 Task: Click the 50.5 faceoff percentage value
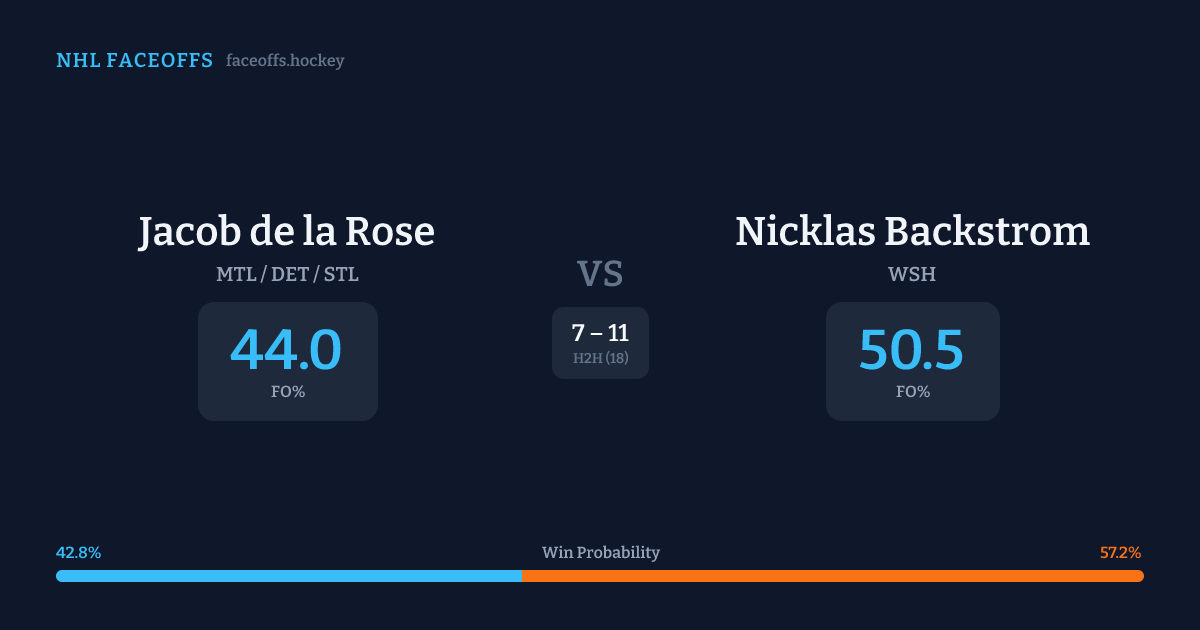(x=912, y=350)
